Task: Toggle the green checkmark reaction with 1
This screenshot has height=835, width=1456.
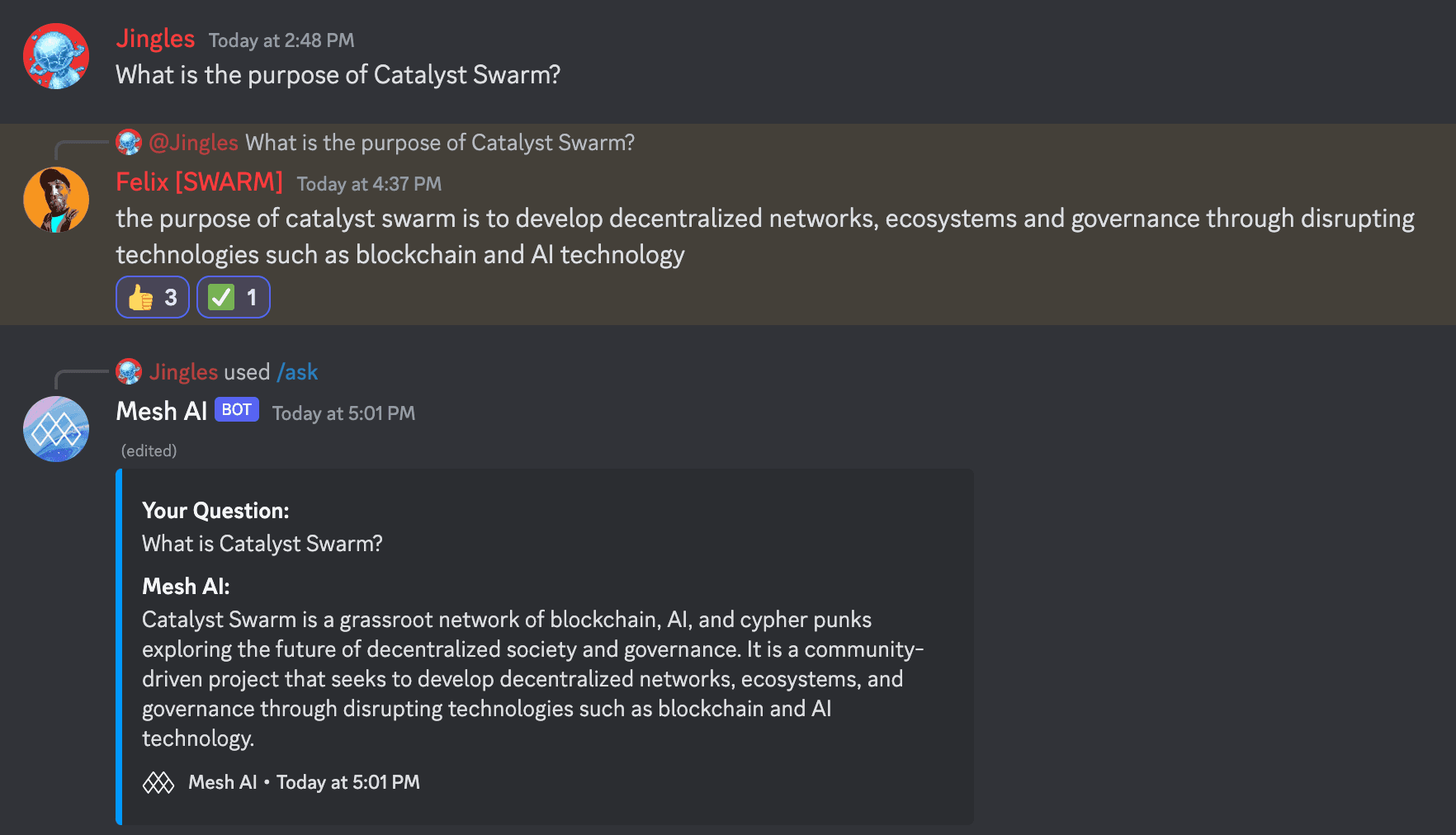Action: (234, 297)
